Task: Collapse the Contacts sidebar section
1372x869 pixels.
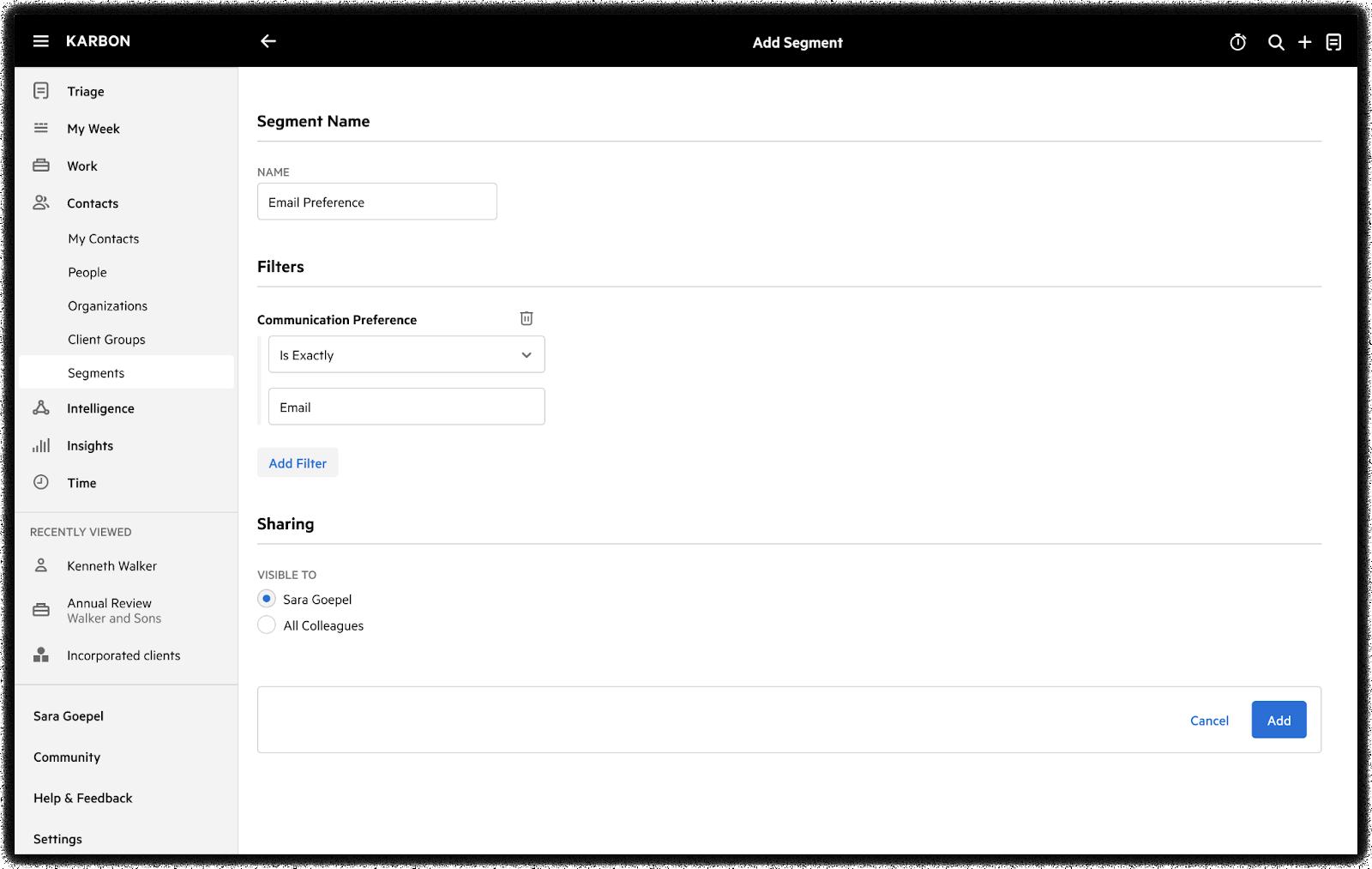Action: coord(93,203)
